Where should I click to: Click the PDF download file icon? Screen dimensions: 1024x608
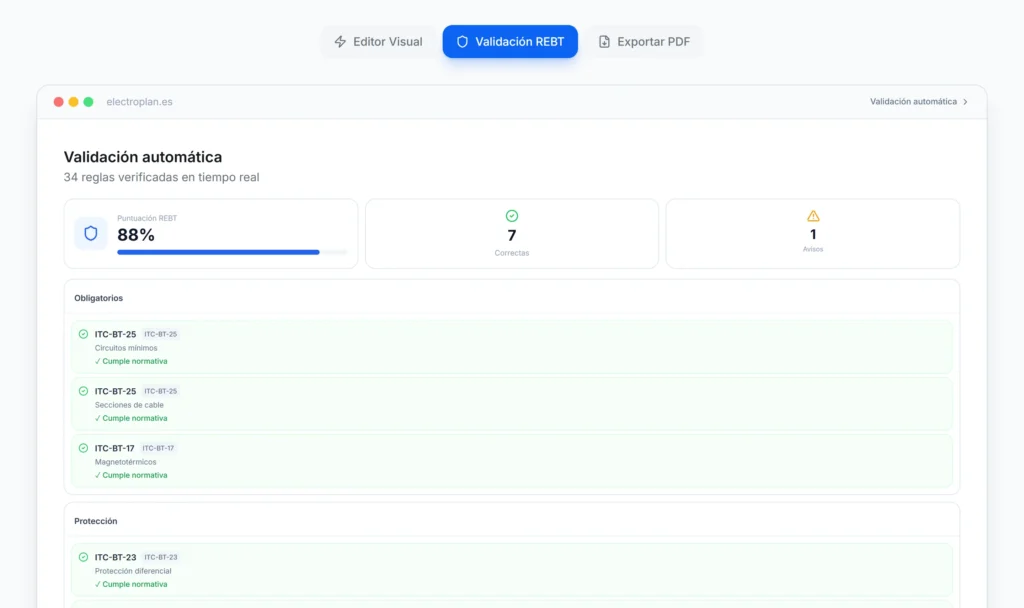coord(605,42)
